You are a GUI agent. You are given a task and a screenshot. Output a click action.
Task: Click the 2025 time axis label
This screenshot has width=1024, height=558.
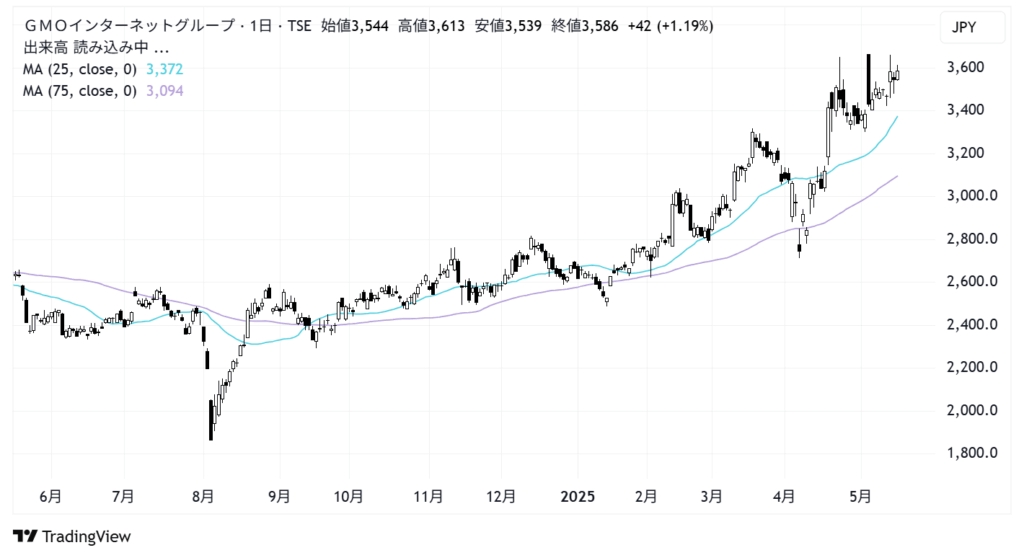[x=578, y=497]
